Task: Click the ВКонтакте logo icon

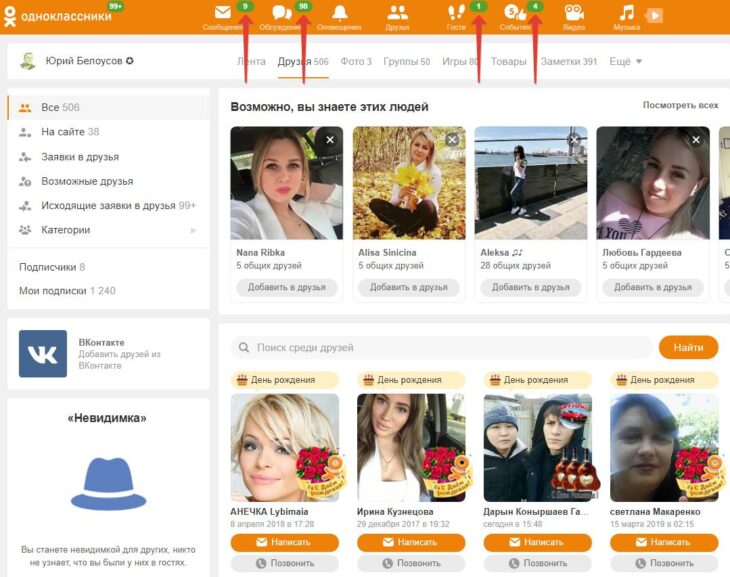Action: coord(43,353)
